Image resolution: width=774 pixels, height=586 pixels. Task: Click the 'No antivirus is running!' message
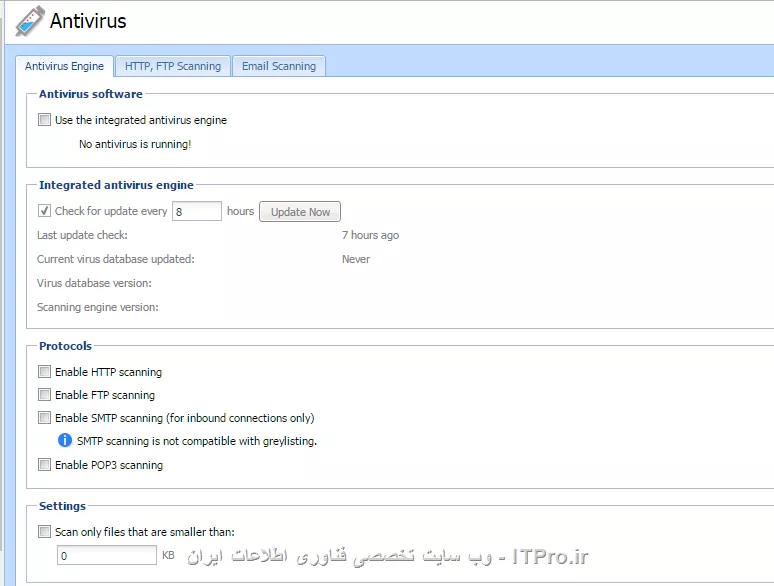(x=135, y=144)
